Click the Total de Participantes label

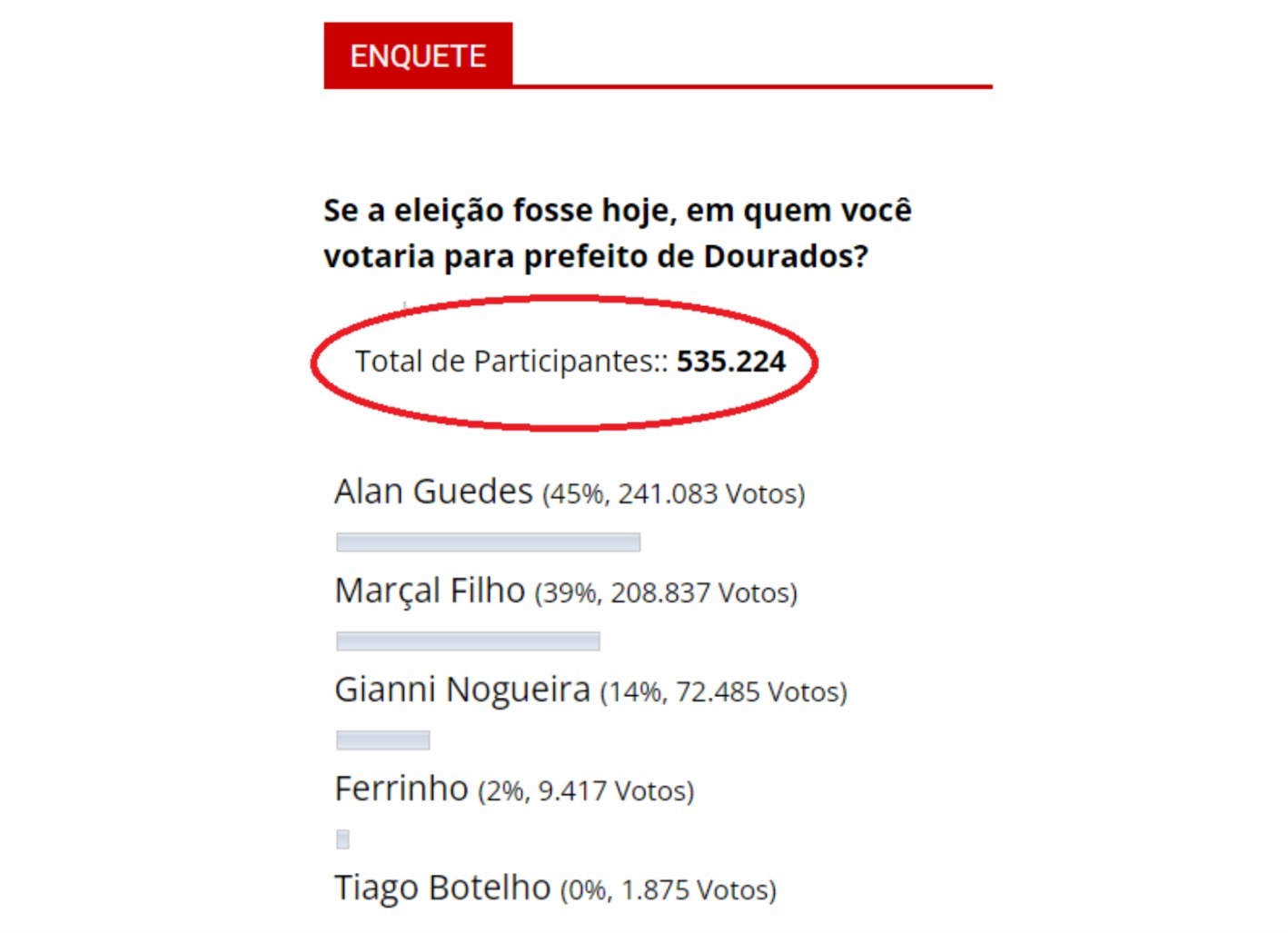pyautogui.click(x=511, y=362)
